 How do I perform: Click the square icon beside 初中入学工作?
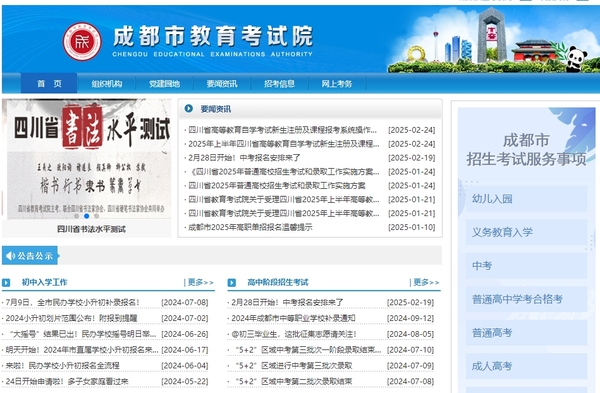(6, 283)
